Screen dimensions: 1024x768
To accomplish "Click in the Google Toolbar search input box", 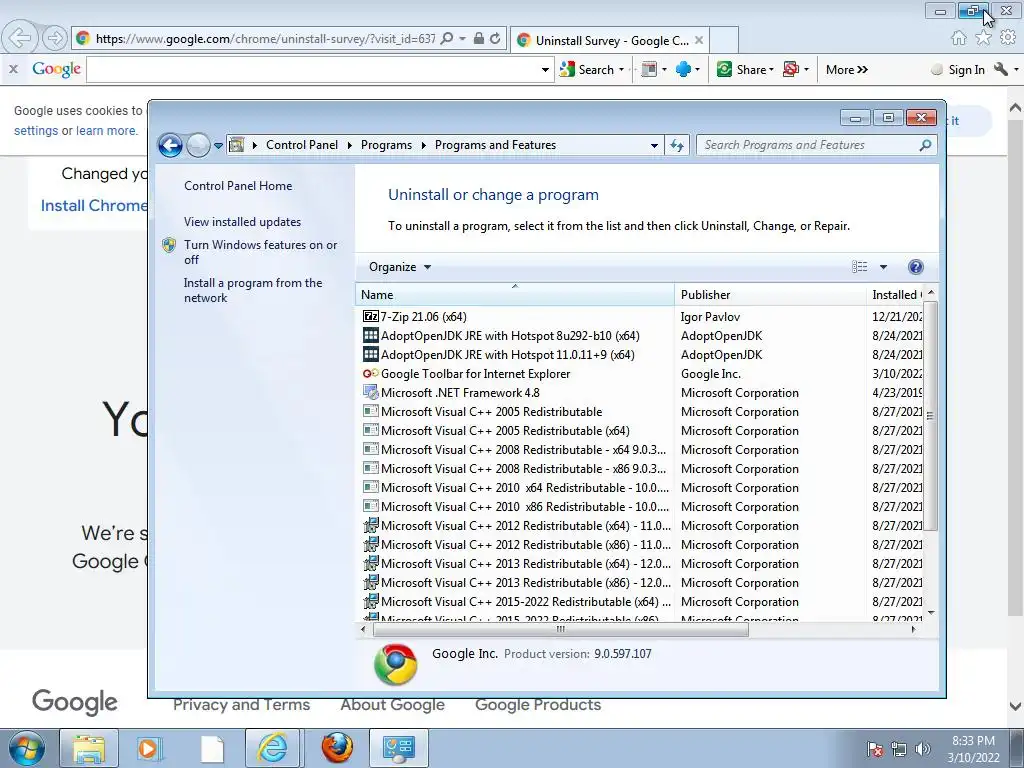I will tap(312, 69).
